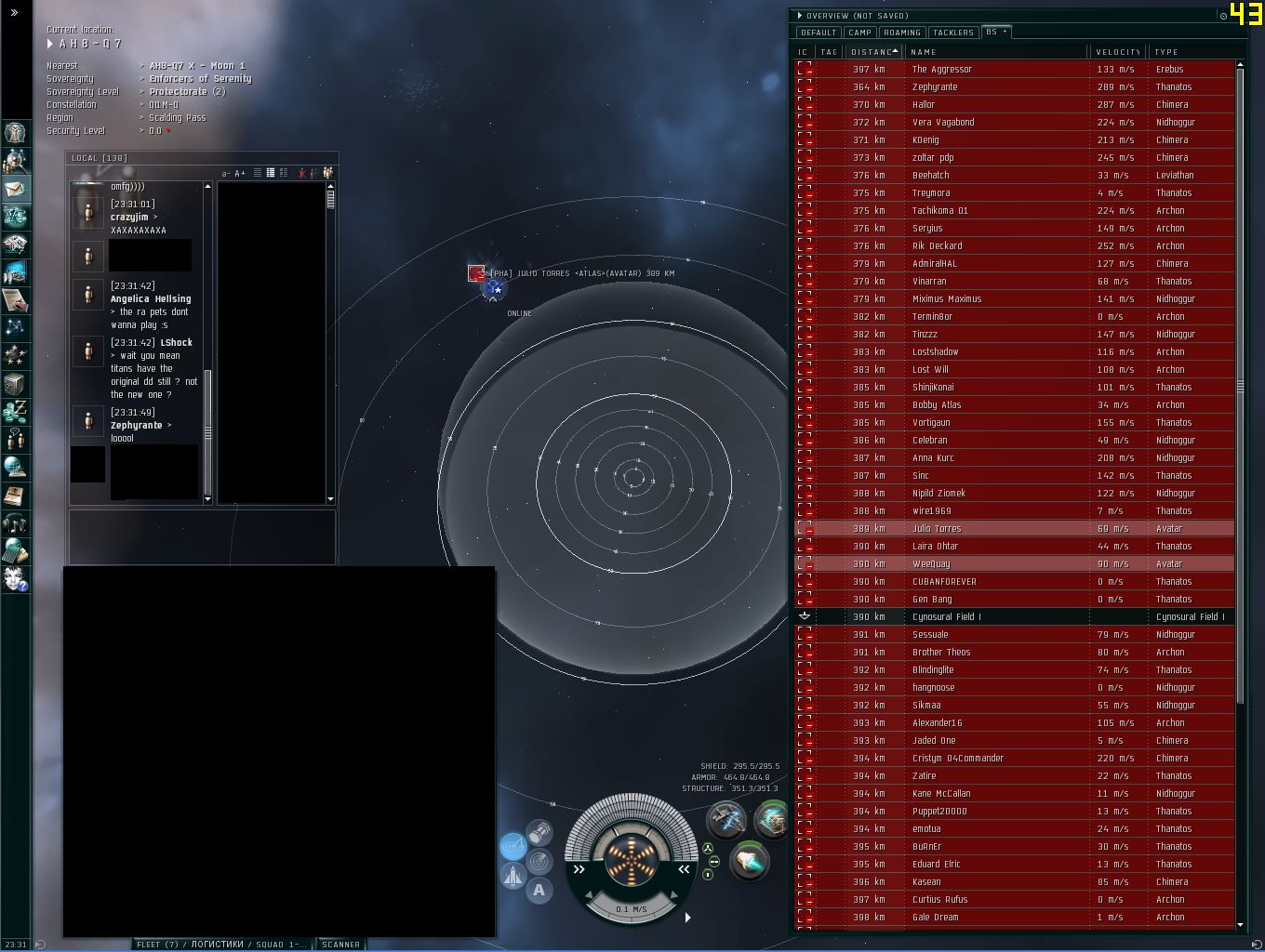Click the LShock name in Local chat
This screenshot has width=1265, height=952.
click(x=177, y=343)
